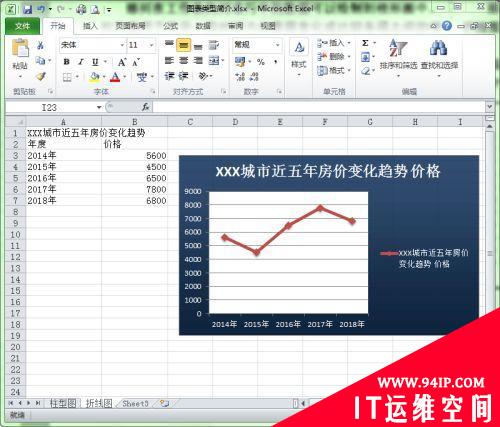Toggle Italic formatting

81,62
